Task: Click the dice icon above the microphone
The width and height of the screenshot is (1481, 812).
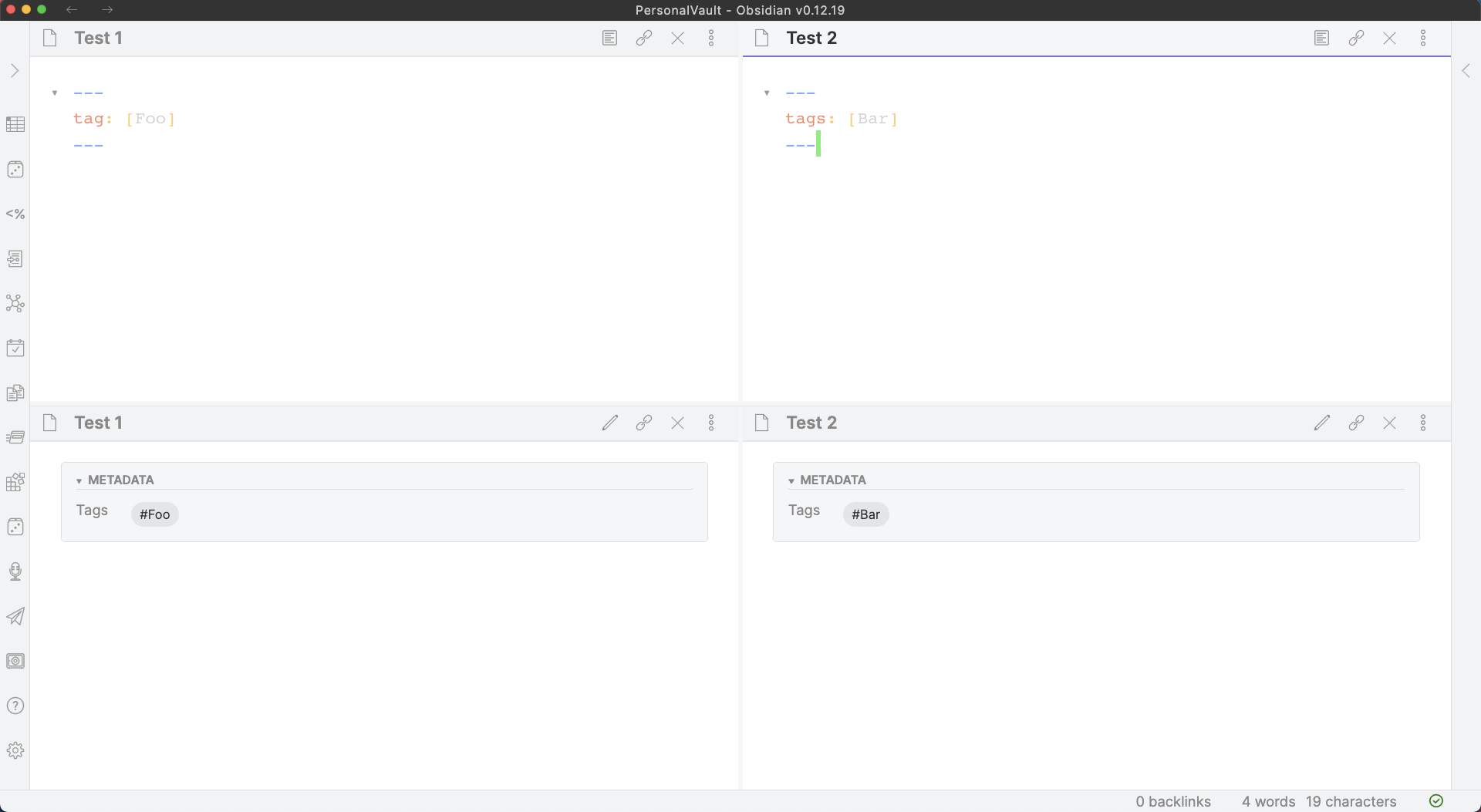Action: coord(15,527)
